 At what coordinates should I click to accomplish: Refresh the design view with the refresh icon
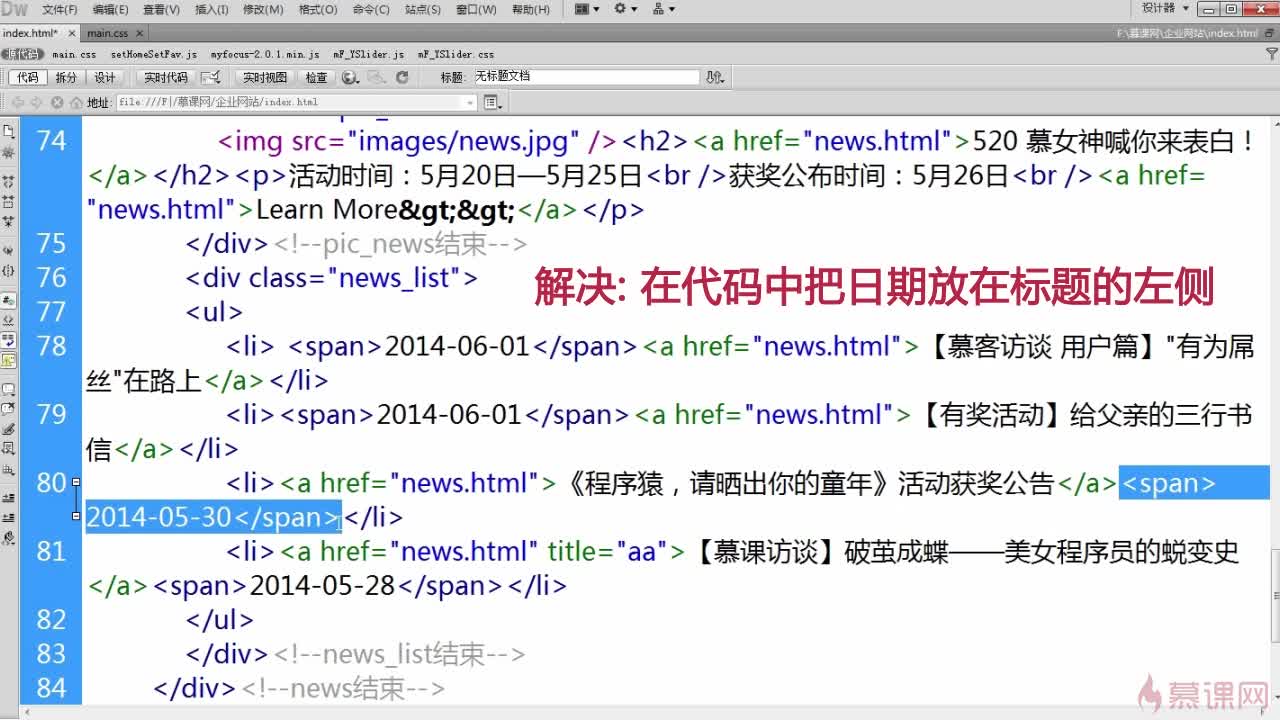pos(402,77)
